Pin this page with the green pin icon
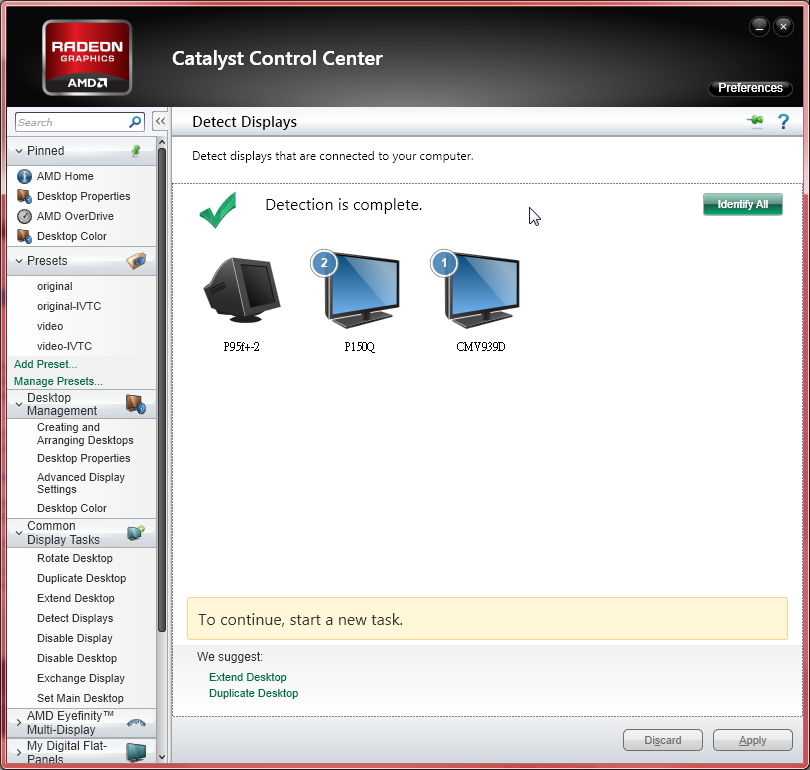Screen dimensions: 810x770 [755, 121]
